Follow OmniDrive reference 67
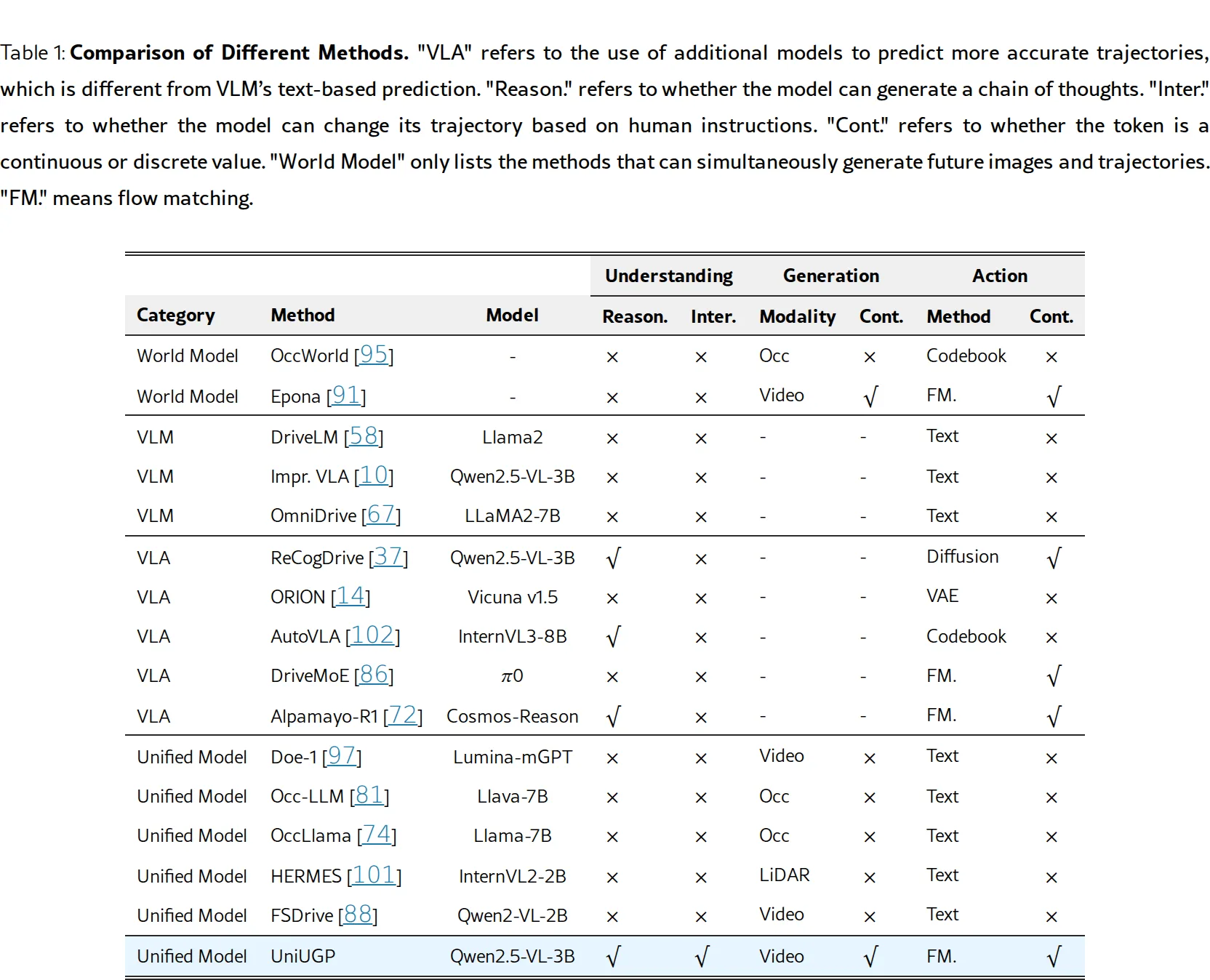1210x980 pixels. point(381,514)
